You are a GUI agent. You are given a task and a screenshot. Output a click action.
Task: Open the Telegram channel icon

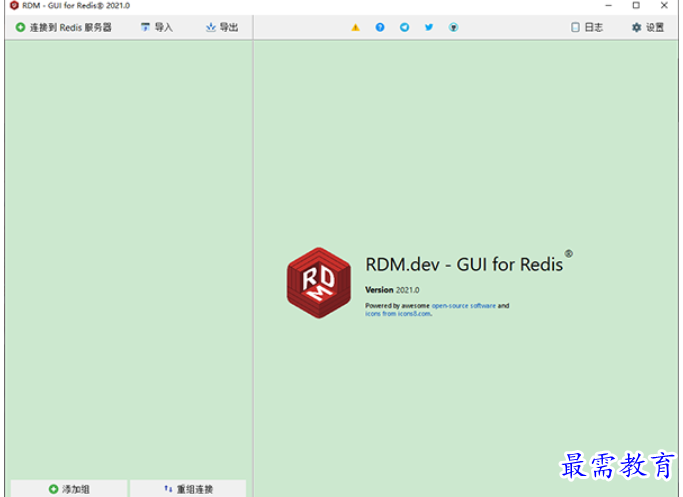coord(404,27)
